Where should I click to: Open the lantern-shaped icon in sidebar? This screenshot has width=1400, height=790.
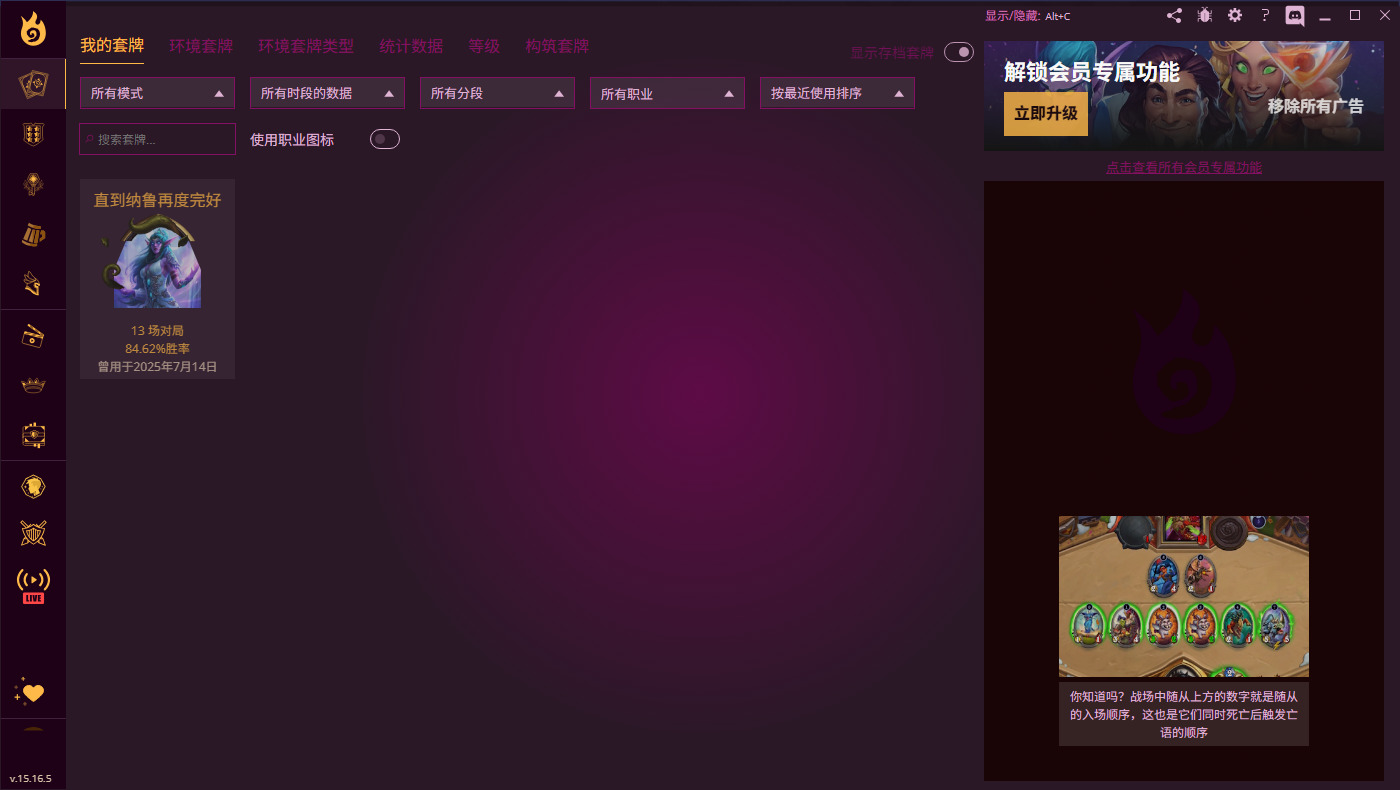pyautogui.click(x=33, y=184)
